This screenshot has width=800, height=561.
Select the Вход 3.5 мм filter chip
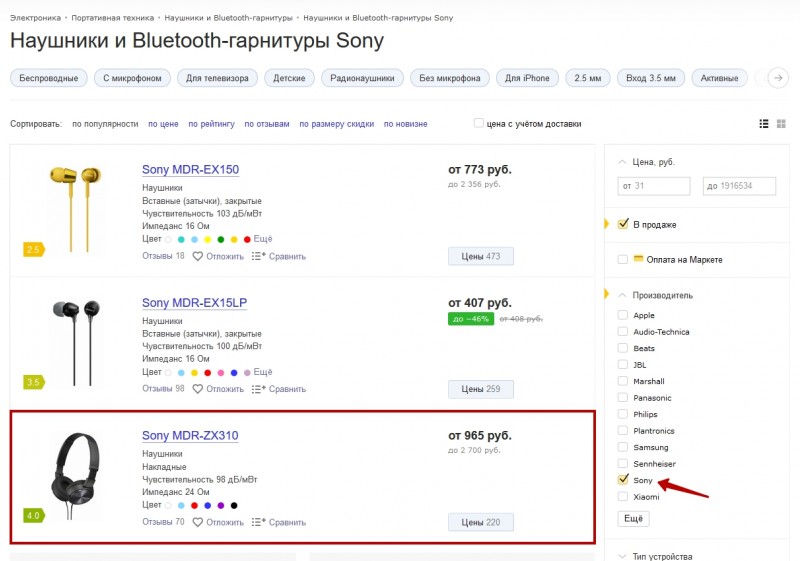(651, 78)
